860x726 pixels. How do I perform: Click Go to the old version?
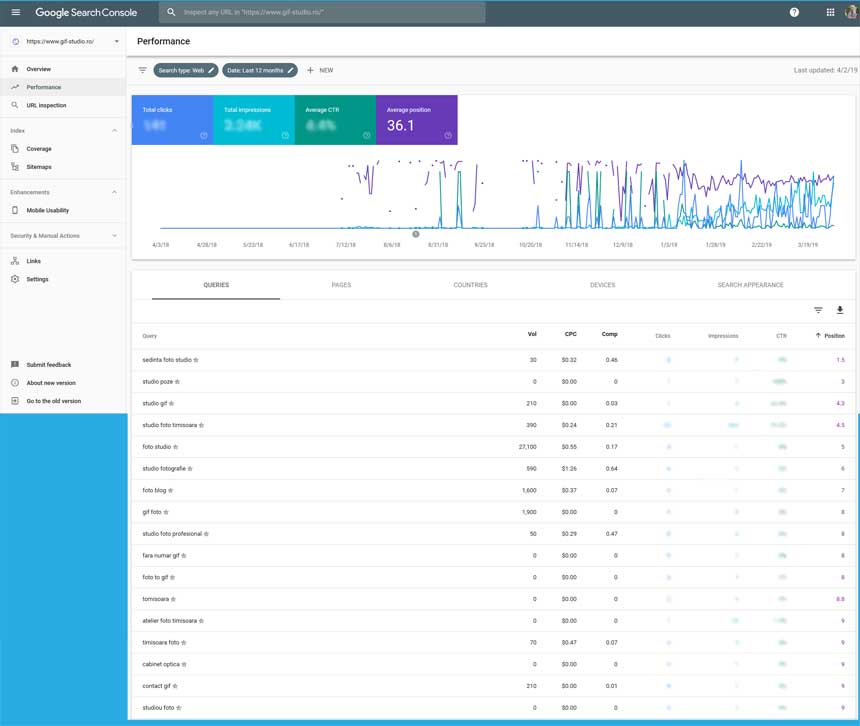tap(53, 401)
